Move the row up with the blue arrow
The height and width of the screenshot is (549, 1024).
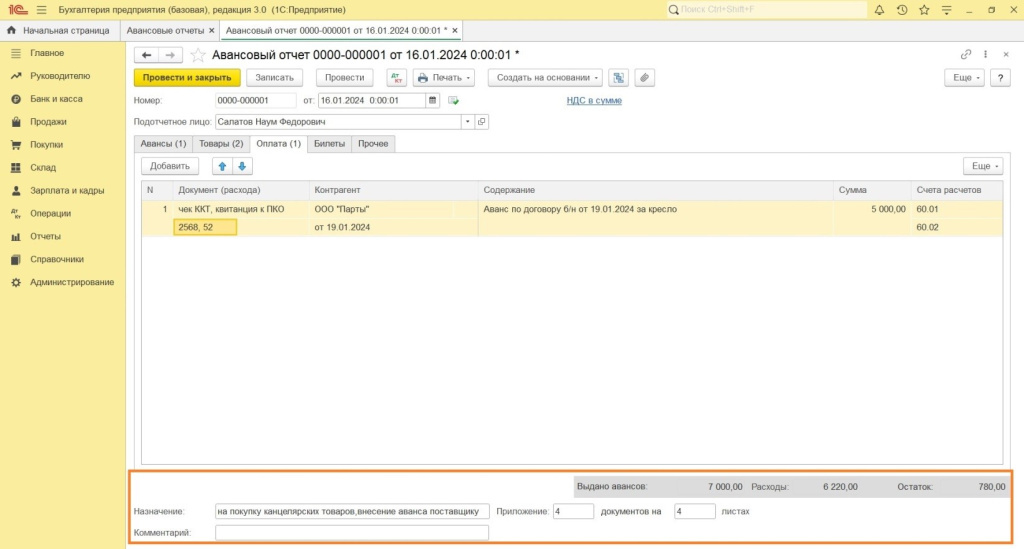pos(222,166)
